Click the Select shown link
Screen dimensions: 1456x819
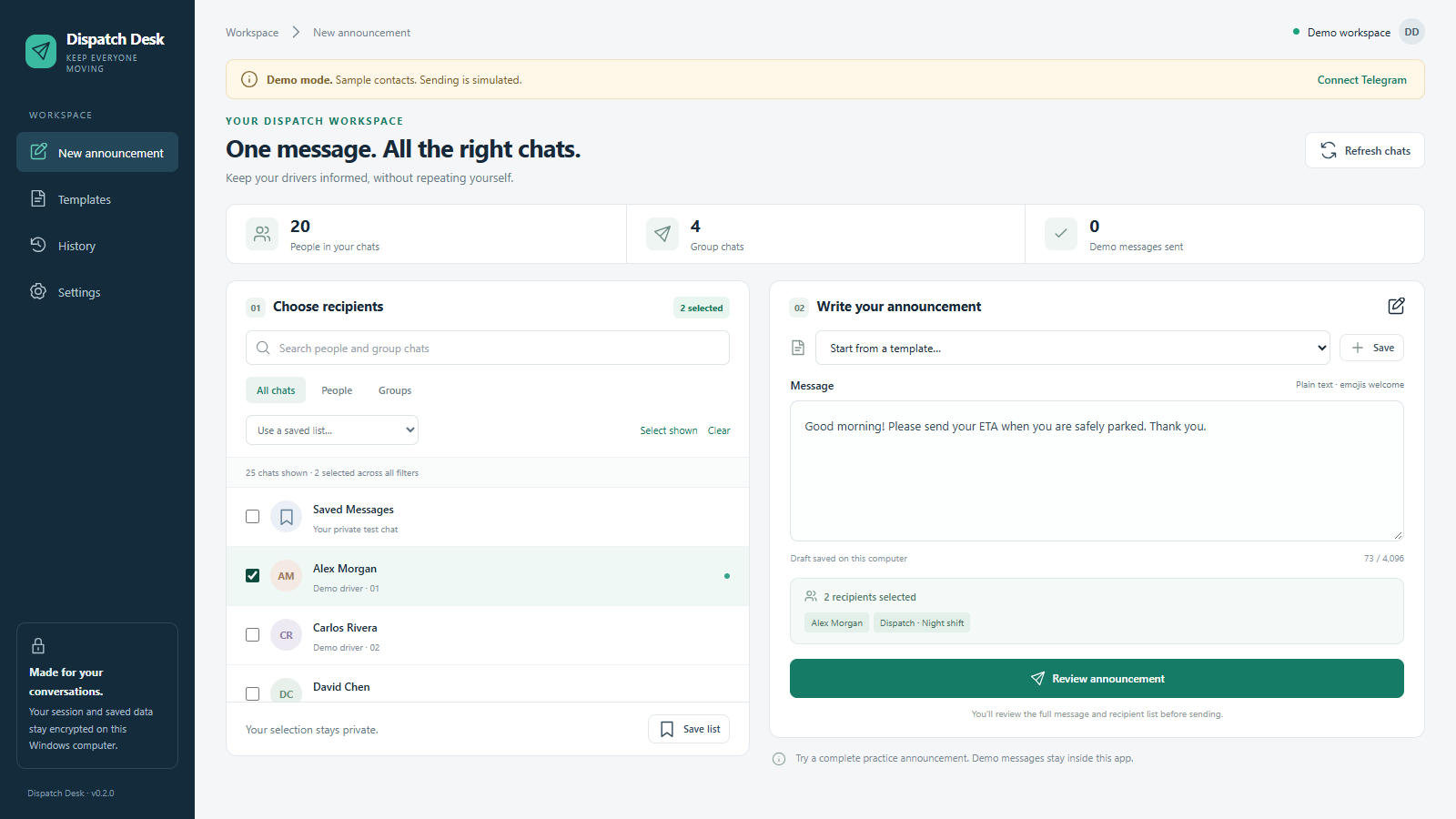coord(669,430)
